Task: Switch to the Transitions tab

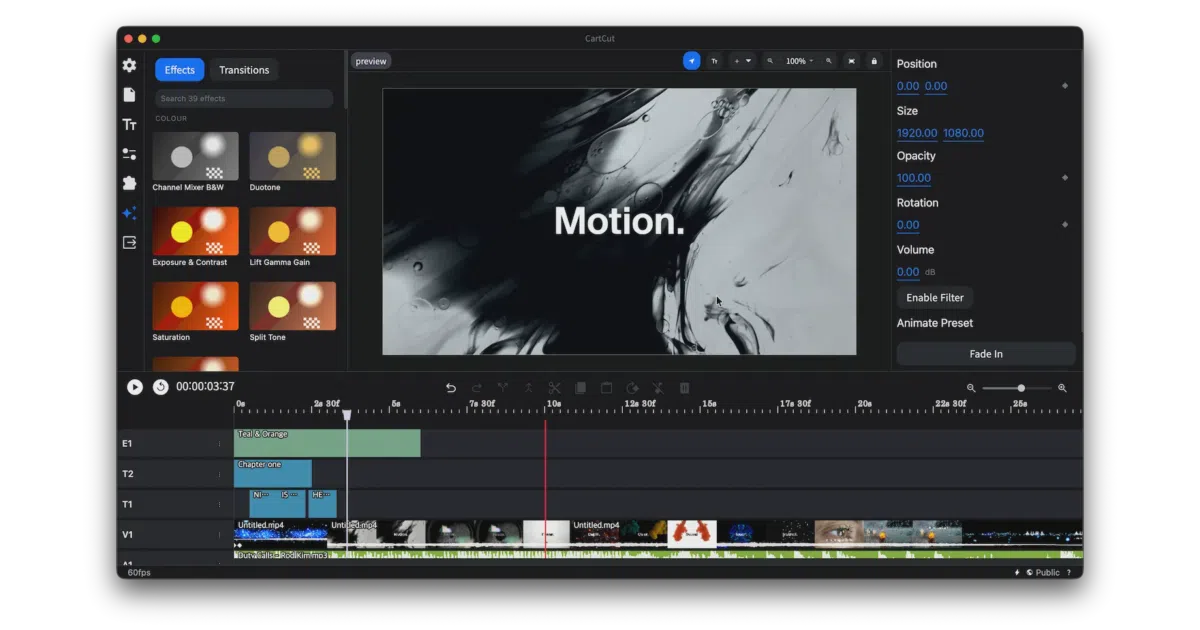Action: pos(244,70)
